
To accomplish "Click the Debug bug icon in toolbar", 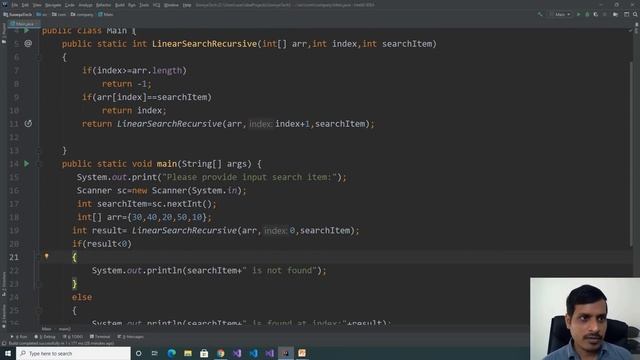I will click(587, 14).
